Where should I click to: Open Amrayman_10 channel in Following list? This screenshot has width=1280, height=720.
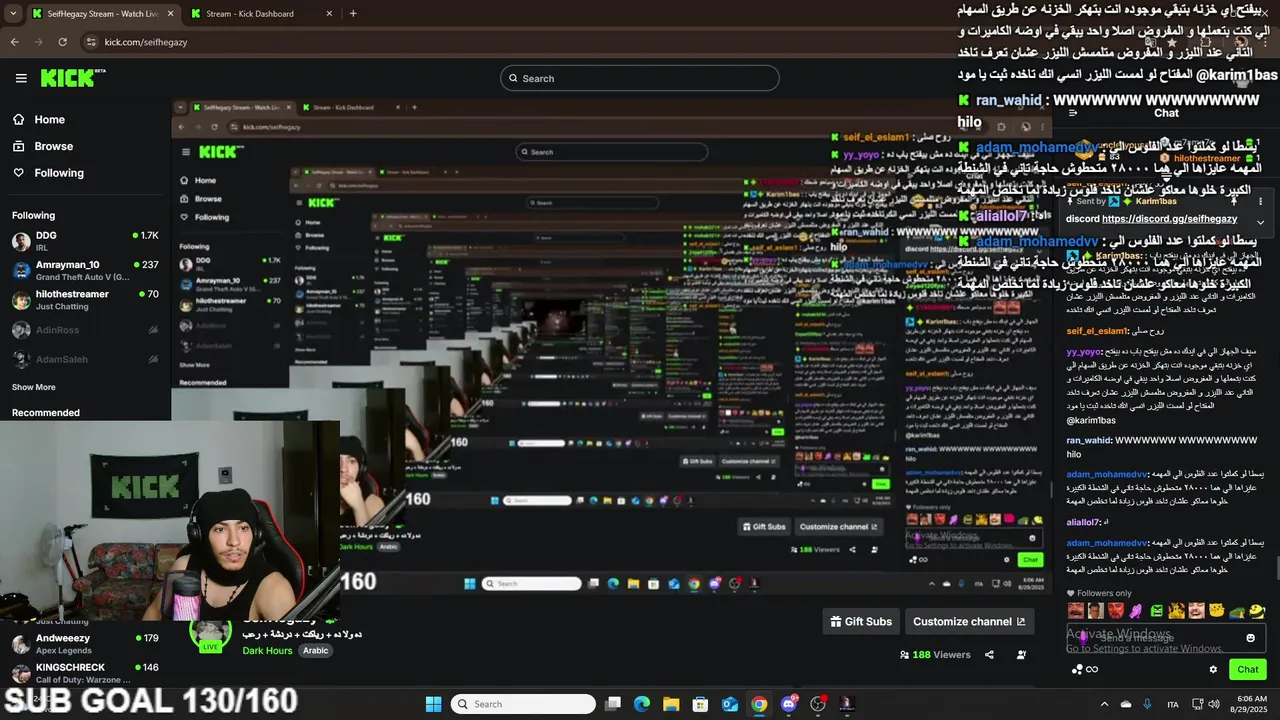pyautogui.click(x=85, y=270)
